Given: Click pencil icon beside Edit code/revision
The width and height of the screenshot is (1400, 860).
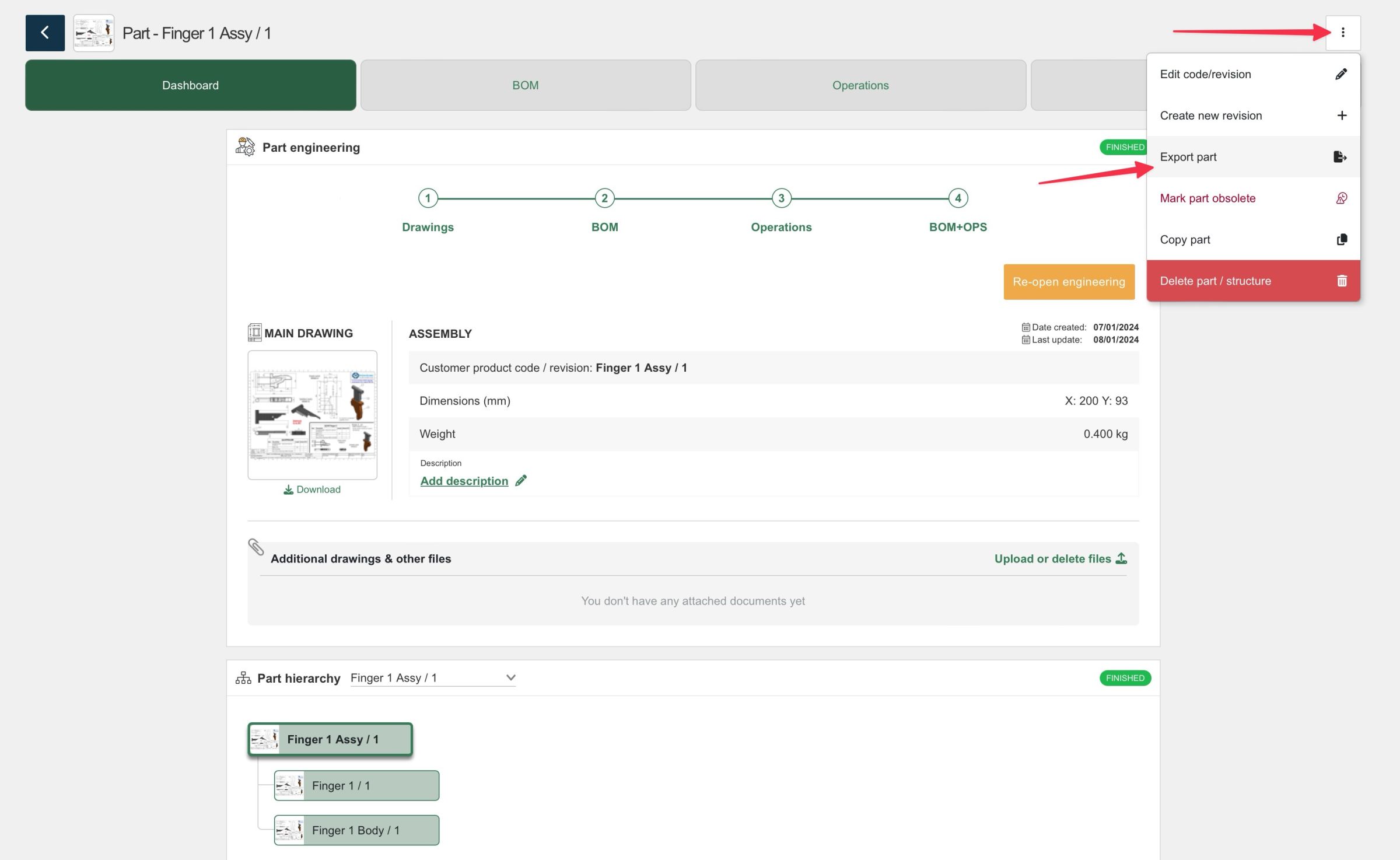Looking at the screenshot, I should [1341, 74].
